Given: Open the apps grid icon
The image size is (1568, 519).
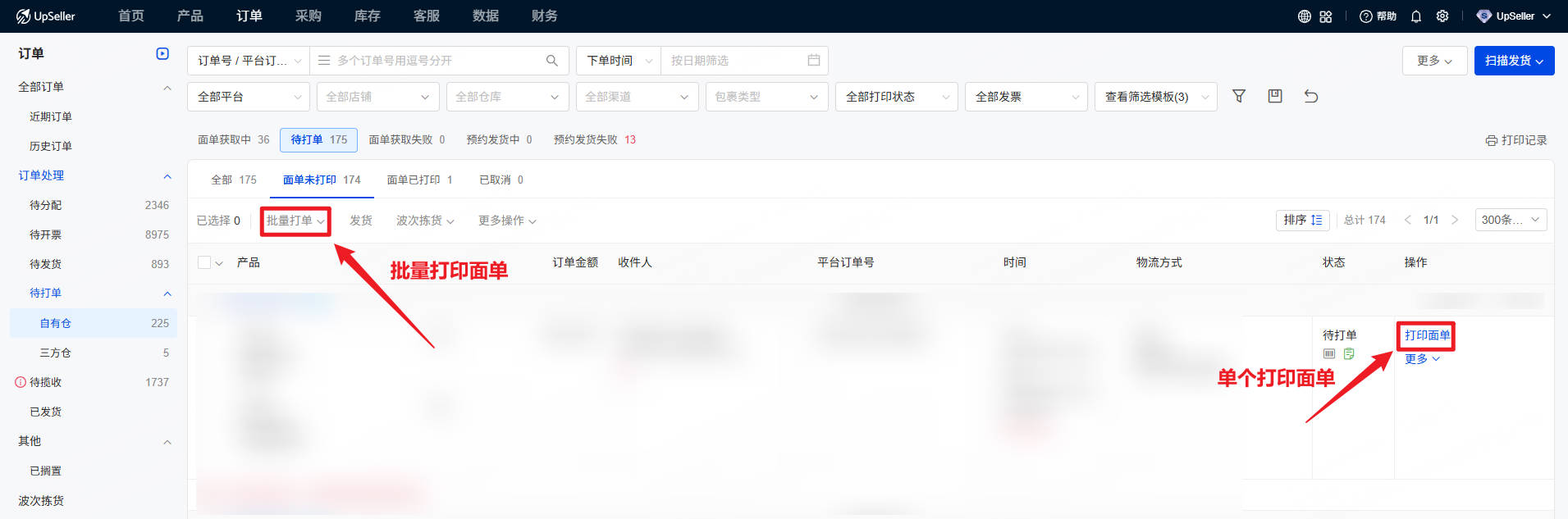Looking at the screenshot, I should 1326,16.
